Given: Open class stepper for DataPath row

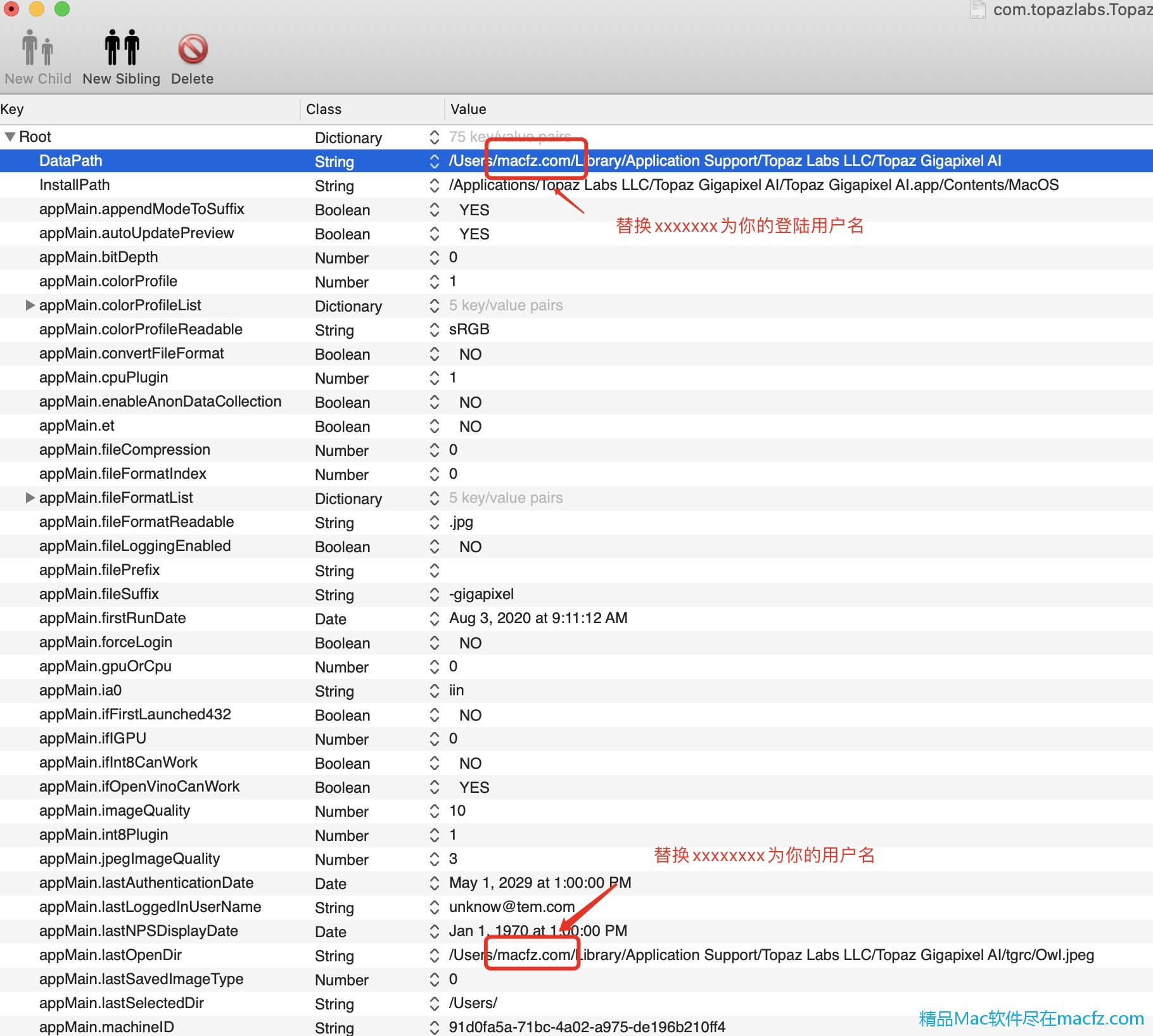Looking at the screenshot, I should (x=434, y=161).
